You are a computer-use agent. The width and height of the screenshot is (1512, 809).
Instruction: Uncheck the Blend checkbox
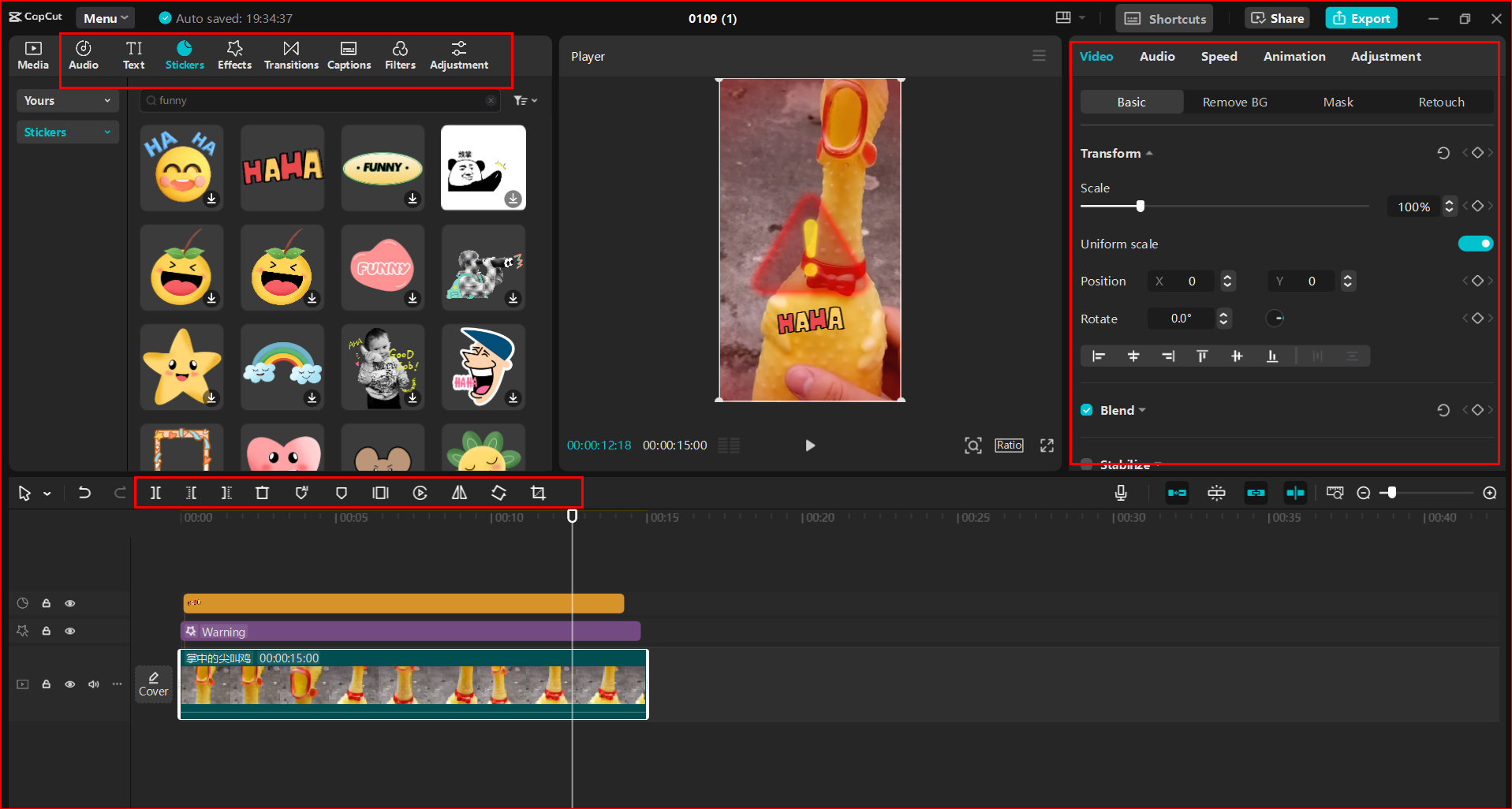click(1086, 409)
